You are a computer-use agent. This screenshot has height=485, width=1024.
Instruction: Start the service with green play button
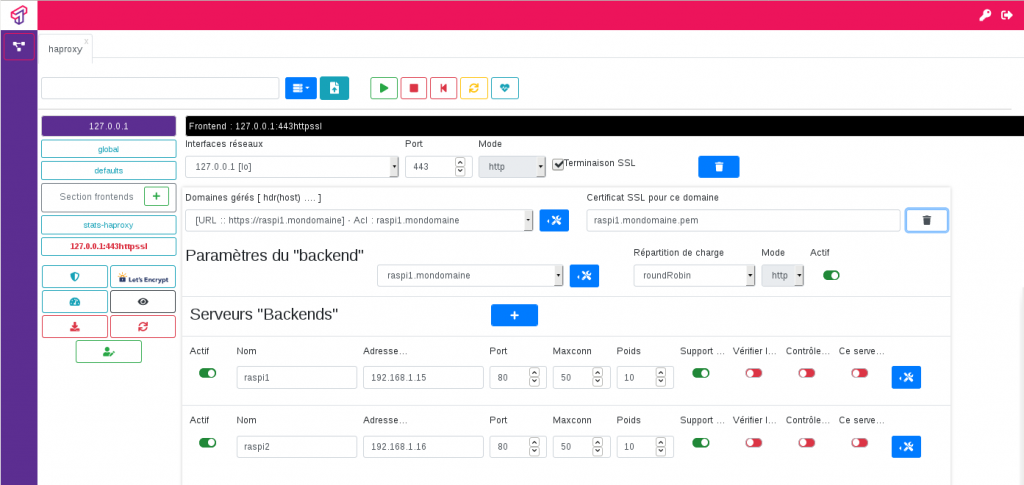coord(384,88)
